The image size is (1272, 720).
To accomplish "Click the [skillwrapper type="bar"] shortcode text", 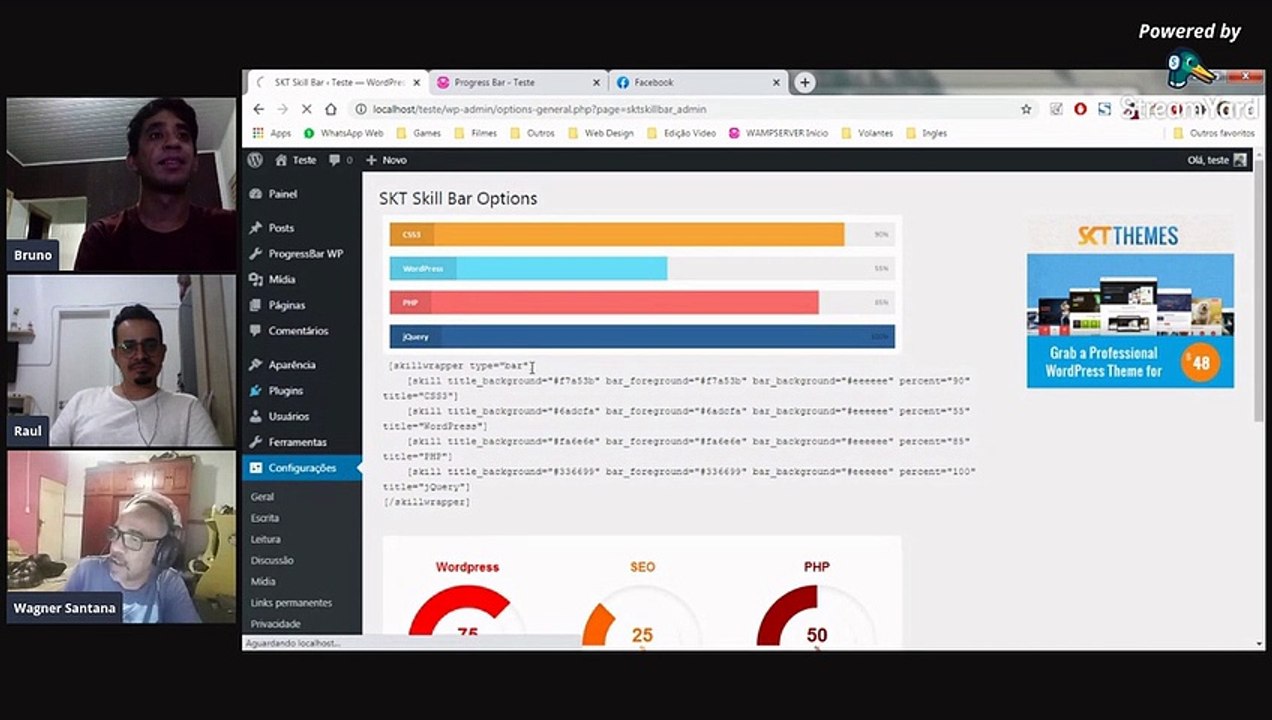I will (459, 366).
